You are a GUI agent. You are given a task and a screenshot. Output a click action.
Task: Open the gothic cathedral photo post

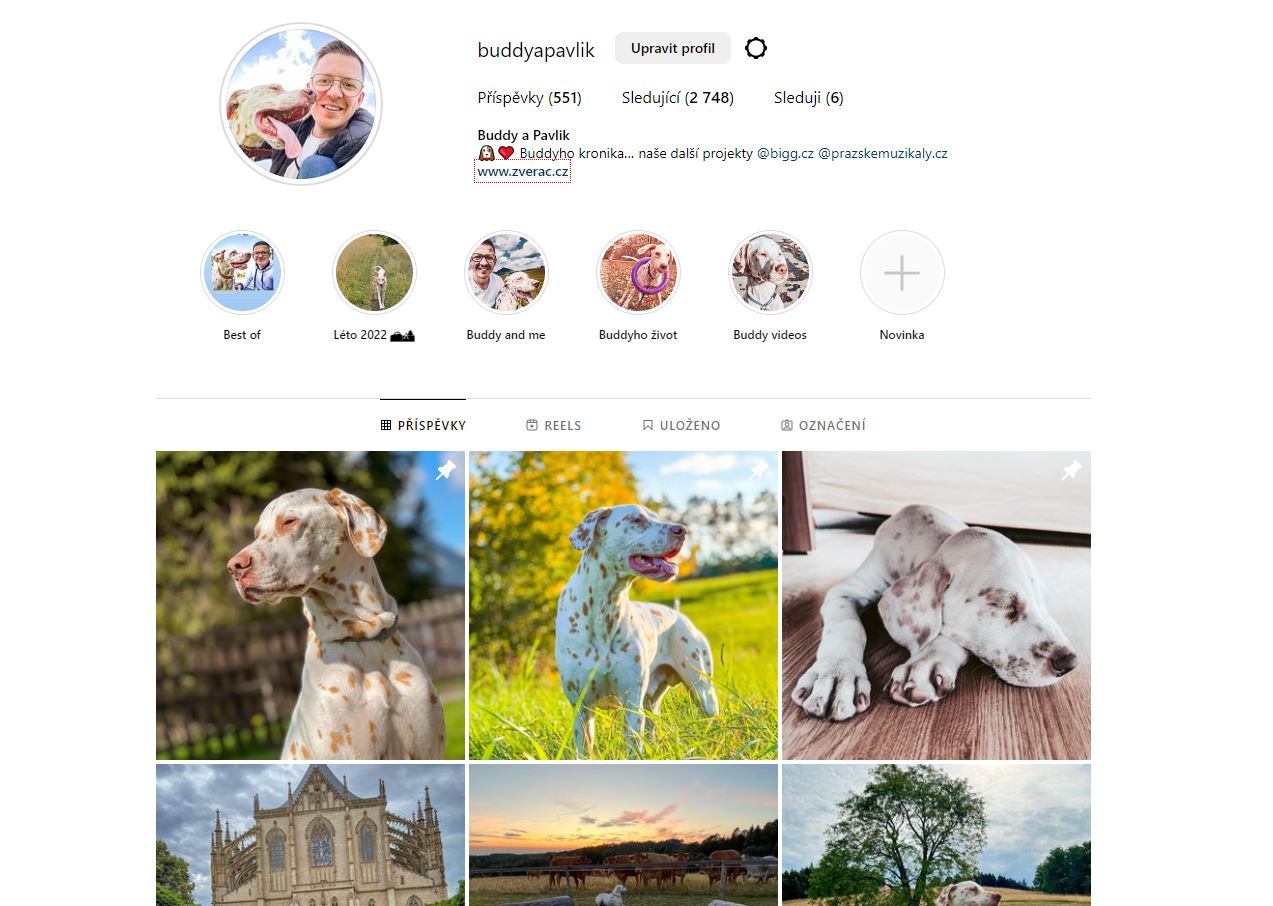pos(310,835)
